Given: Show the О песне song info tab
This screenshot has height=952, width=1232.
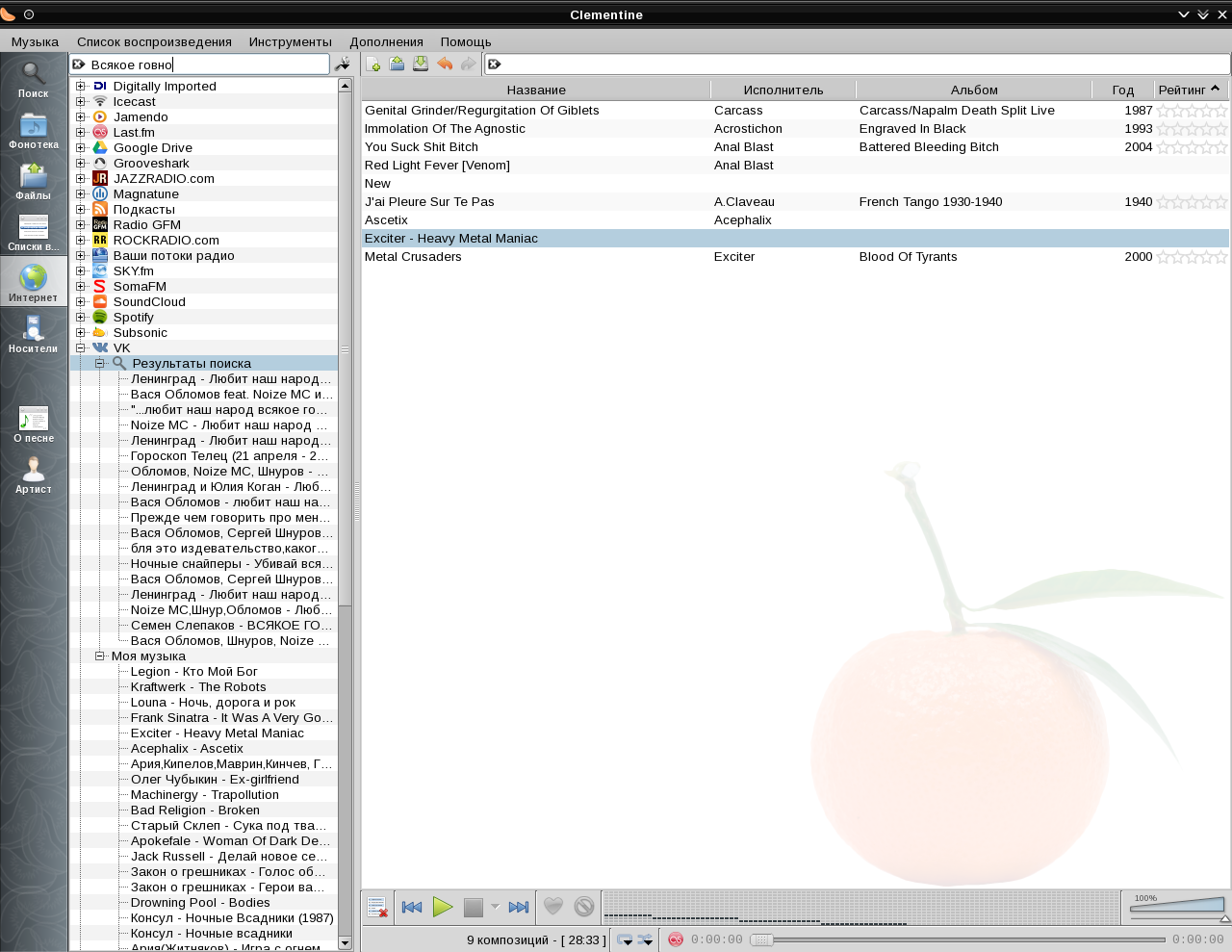Looking at the screenshot, I should pos(34,425).
